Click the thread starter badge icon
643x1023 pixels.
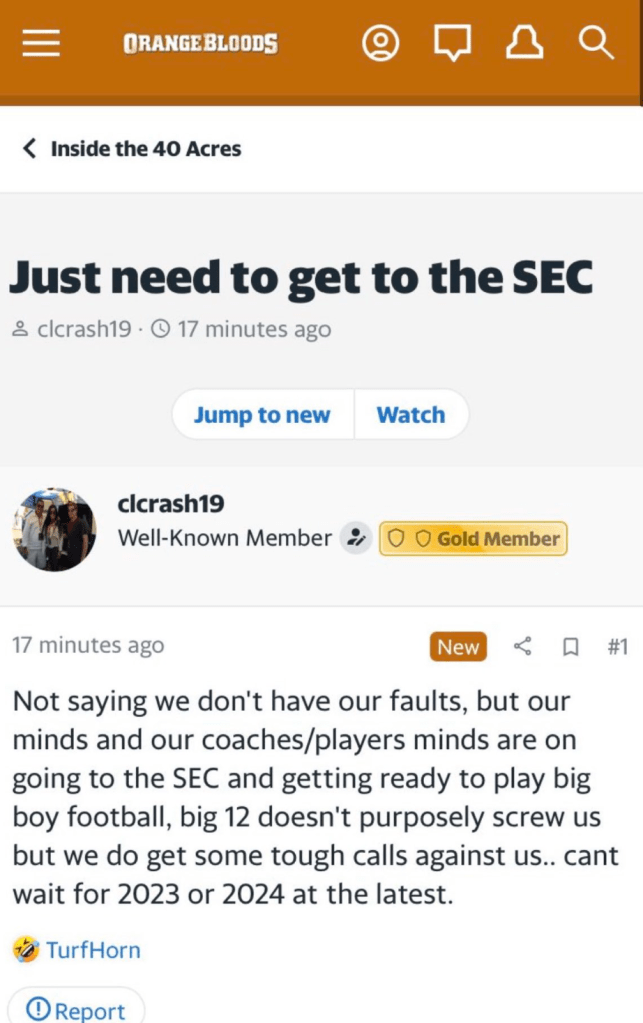tap(355, 539)
